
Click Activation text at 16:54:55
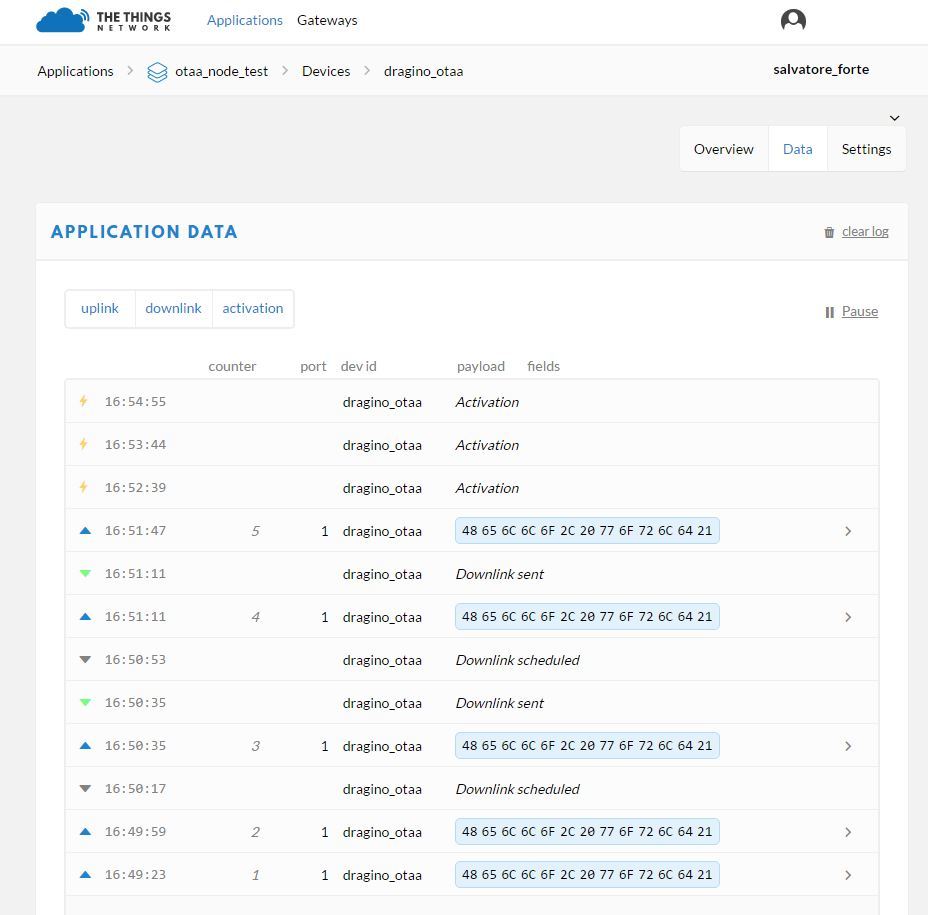tap(487, 402)
